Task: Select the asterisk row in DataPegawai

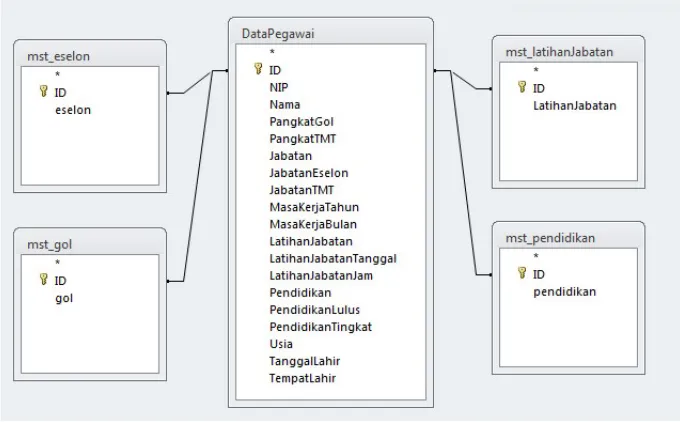Action: click(x=330, y=52)
